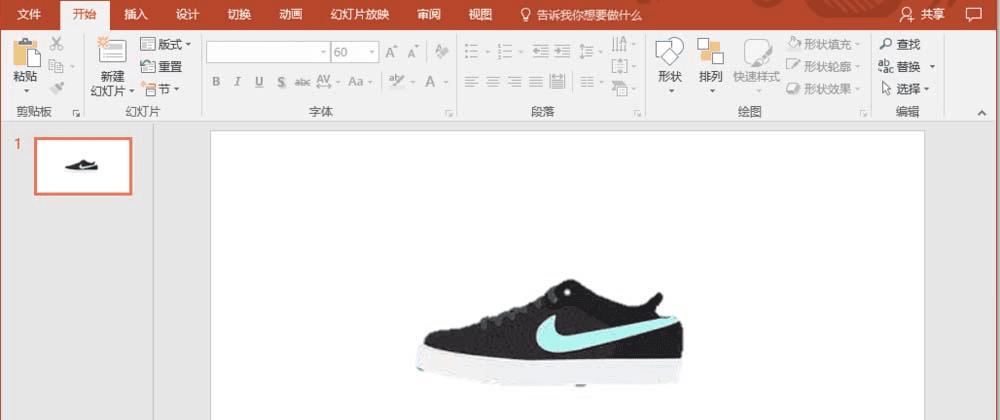1000x420 pixels.
Task: Switch to Review (审阅) tab
Action: (x=429, y=15)
